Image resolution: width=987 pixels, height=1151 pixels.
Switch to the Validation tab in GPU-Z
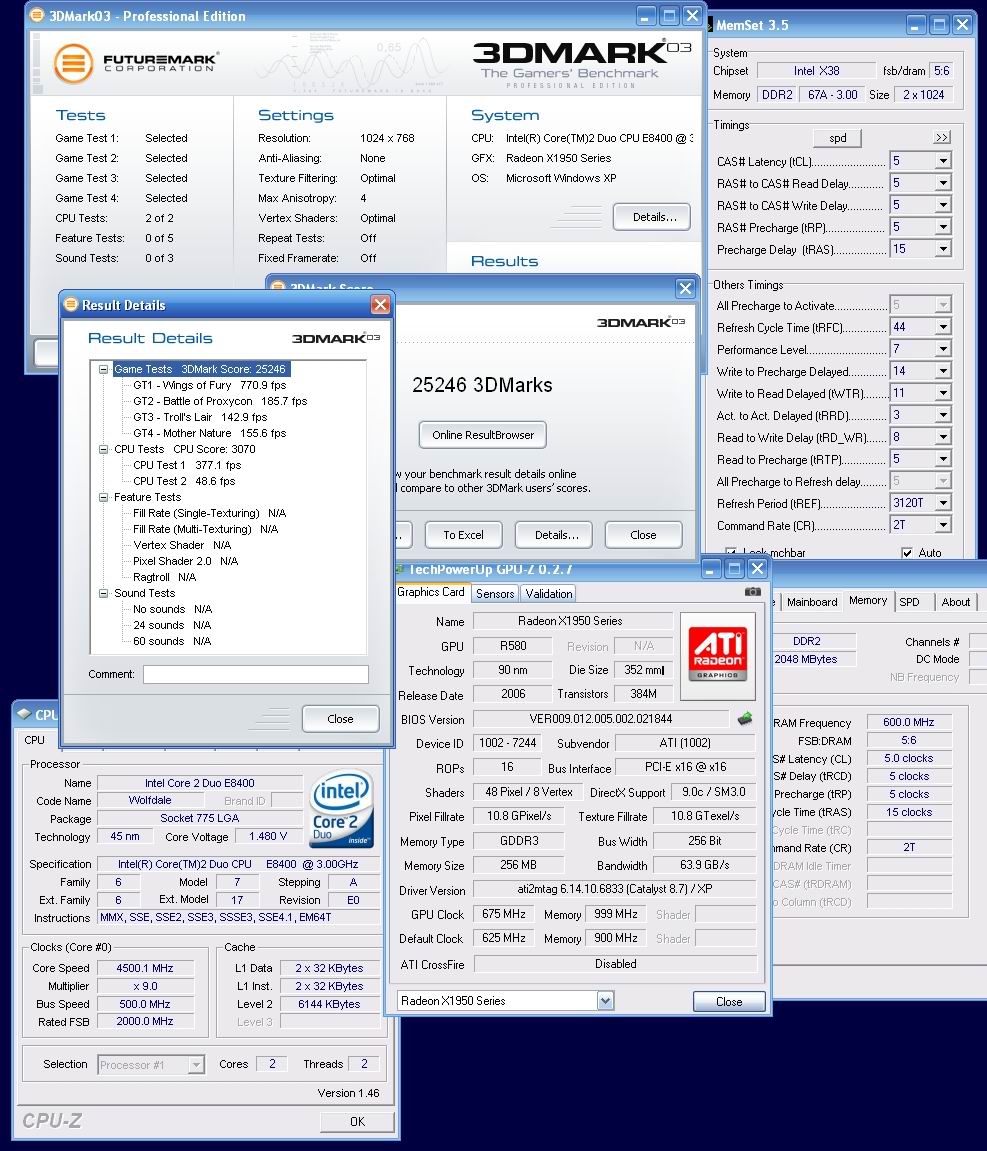(x=549, y=594)
